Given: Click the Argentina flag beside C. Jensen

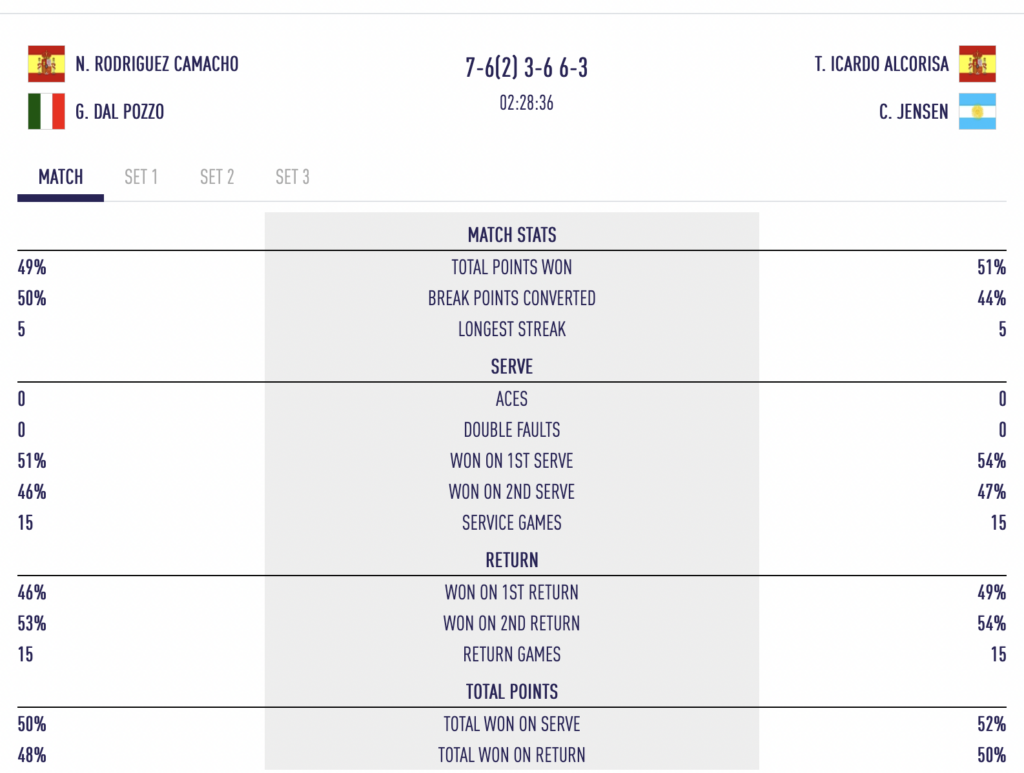Looking at the screenshot, I should pos(977,111).
